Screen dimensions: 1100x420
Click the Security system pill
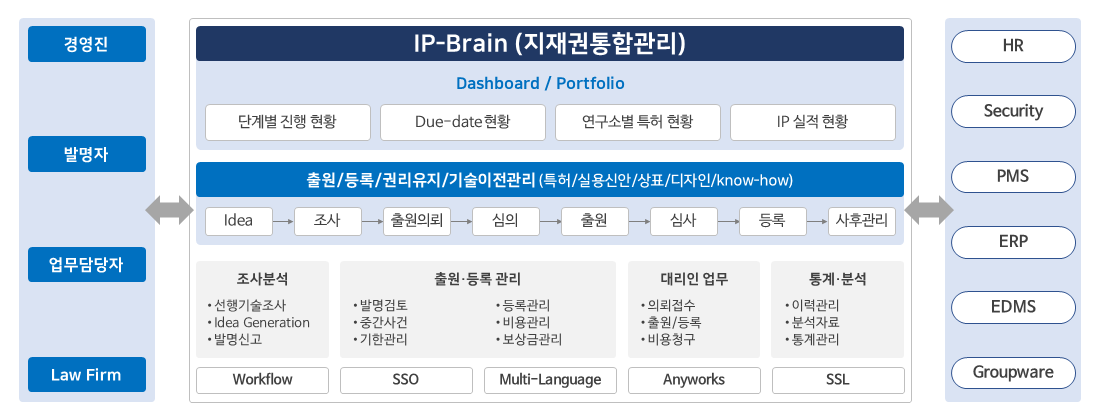pos(1013,111)
